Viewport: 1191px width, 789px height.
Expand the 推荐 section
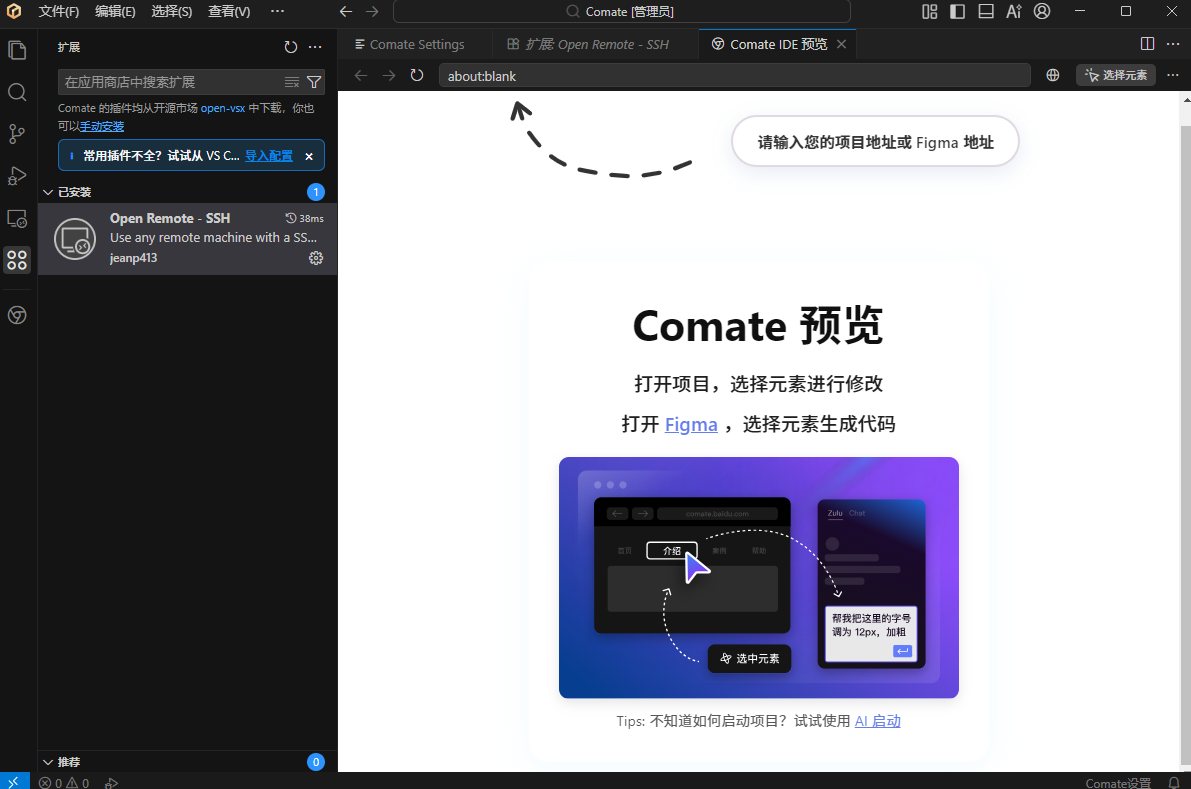point(47,762)
